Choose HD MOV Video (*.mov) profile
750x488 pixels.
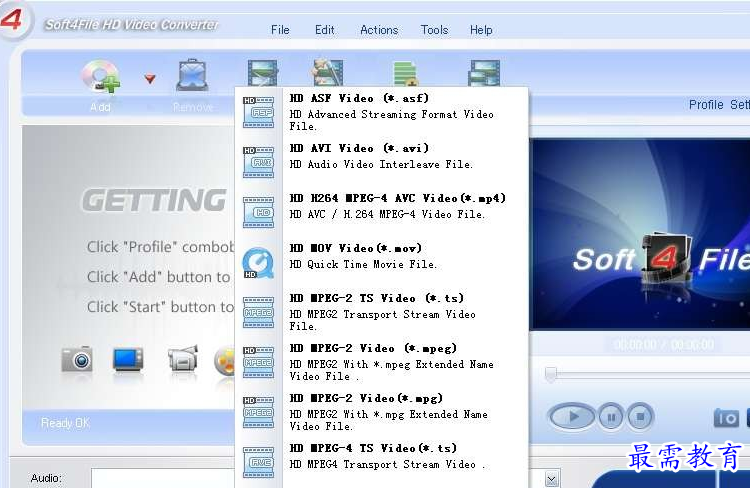coord(383,262)
